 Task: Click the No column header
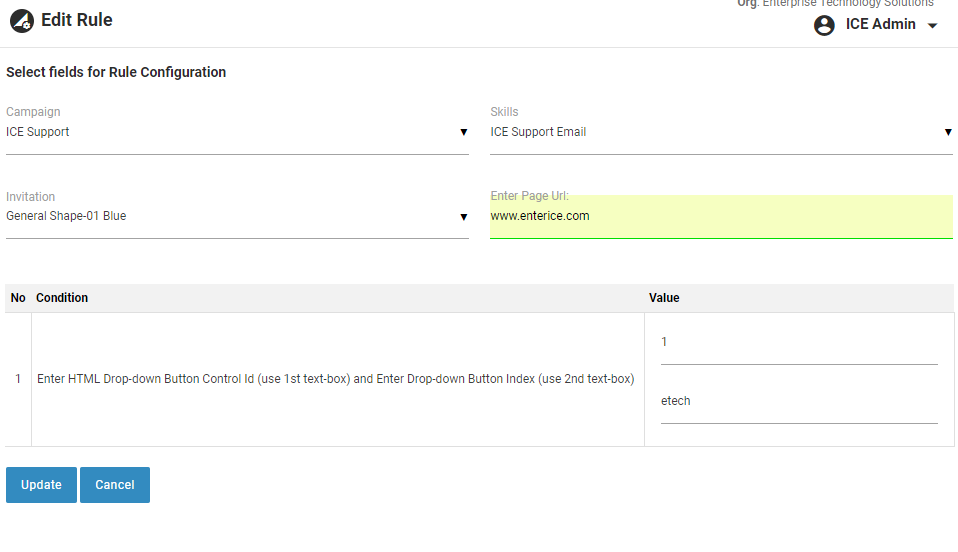18,298
